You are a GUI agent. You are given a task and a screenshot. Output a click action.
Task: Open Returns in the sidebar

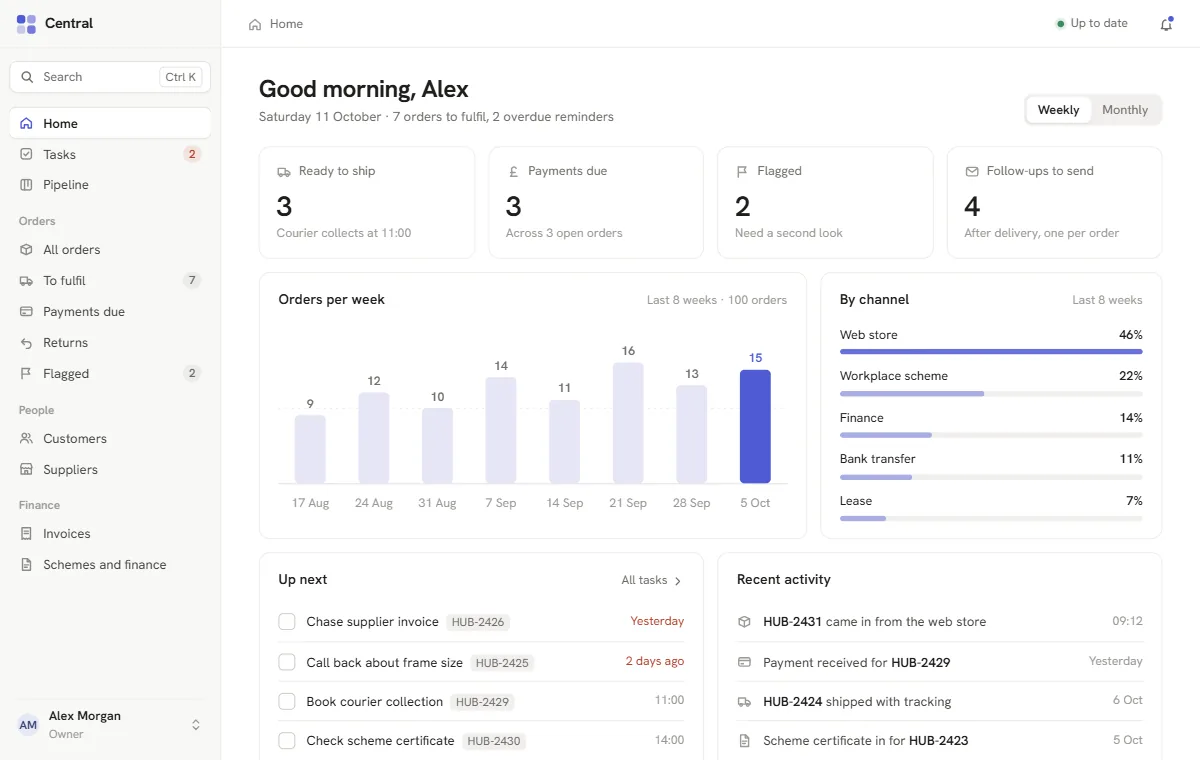point(110,343)
